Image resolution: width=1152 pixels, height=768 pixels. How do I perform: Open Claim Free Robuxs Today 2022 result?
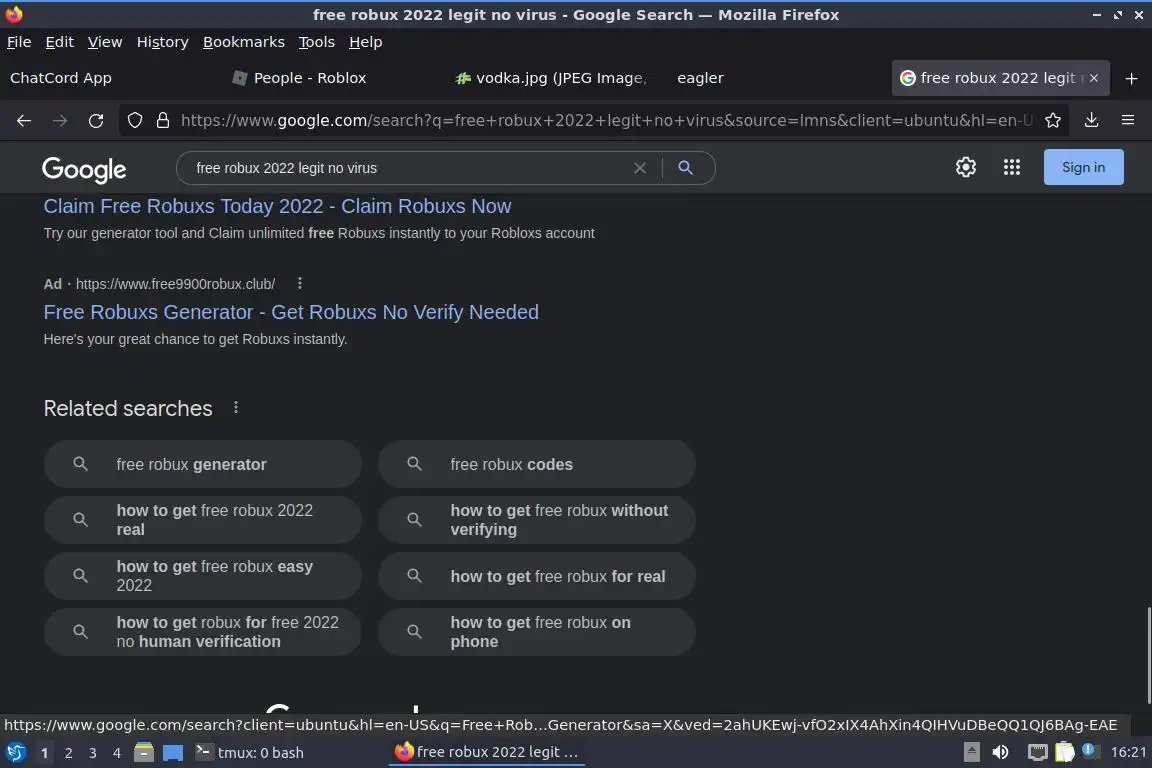click(x=277, y=206)
